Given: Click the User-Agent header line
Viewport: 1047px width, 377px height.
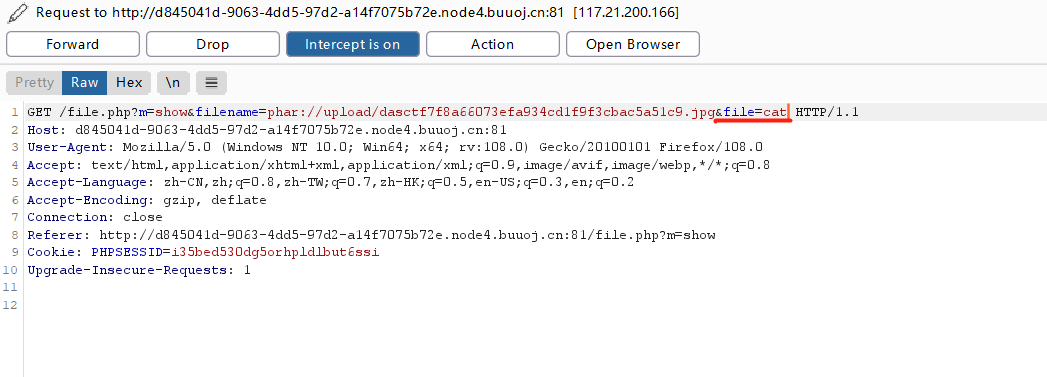Looking at the screenshot, I should coord(395,147).
